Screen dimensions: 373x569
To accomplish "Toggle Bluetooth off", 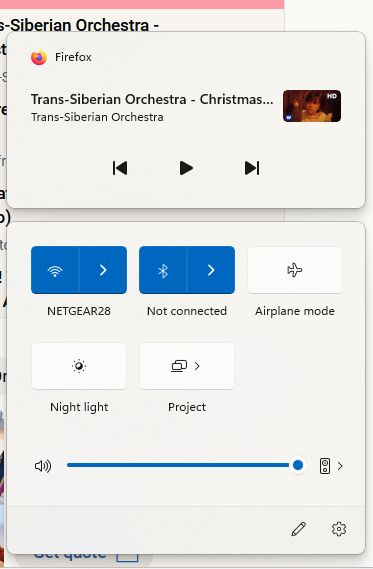I will (x=163, y=270).
